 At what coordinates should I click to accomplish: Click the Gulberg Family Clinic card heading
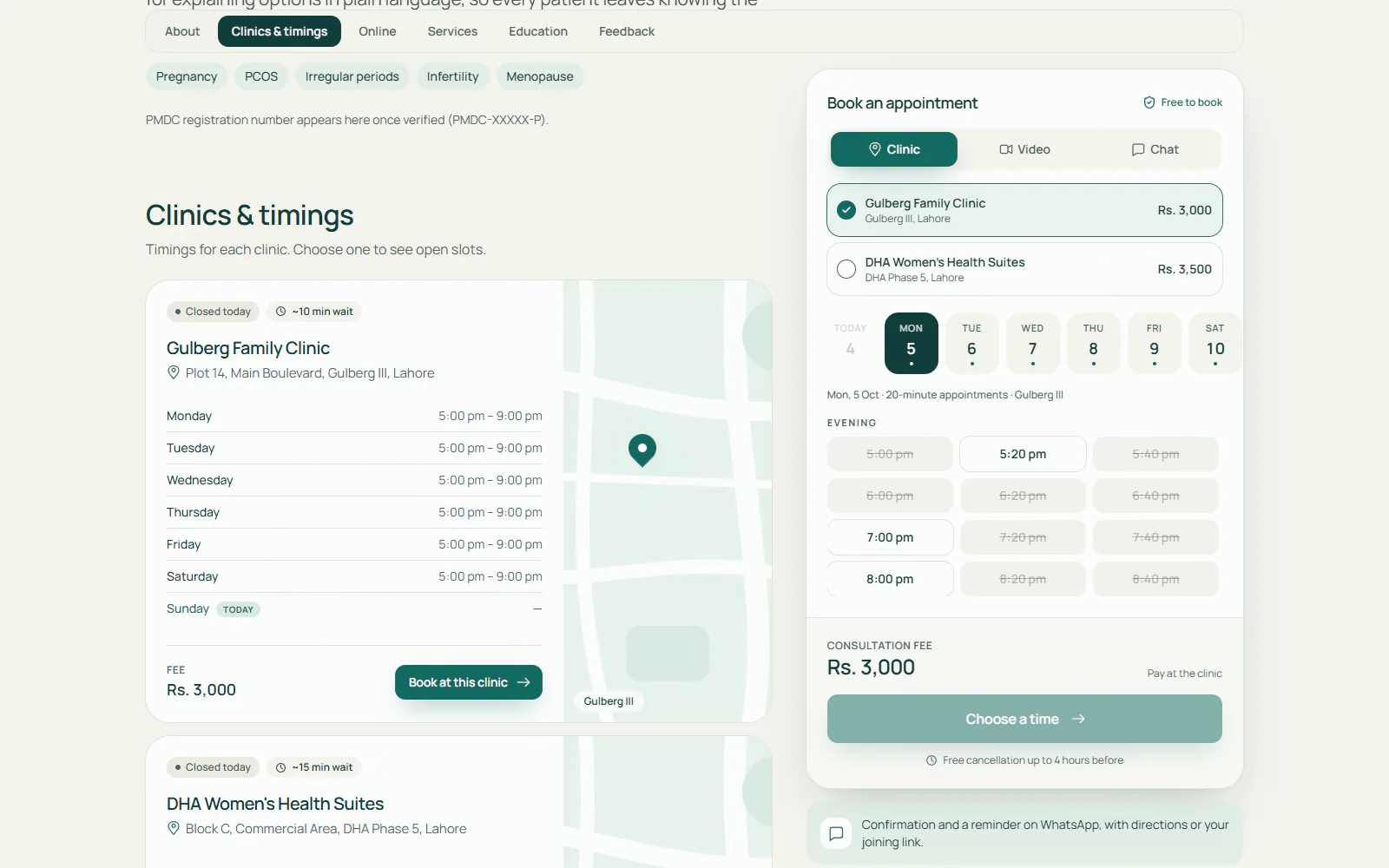click(248, 348)
